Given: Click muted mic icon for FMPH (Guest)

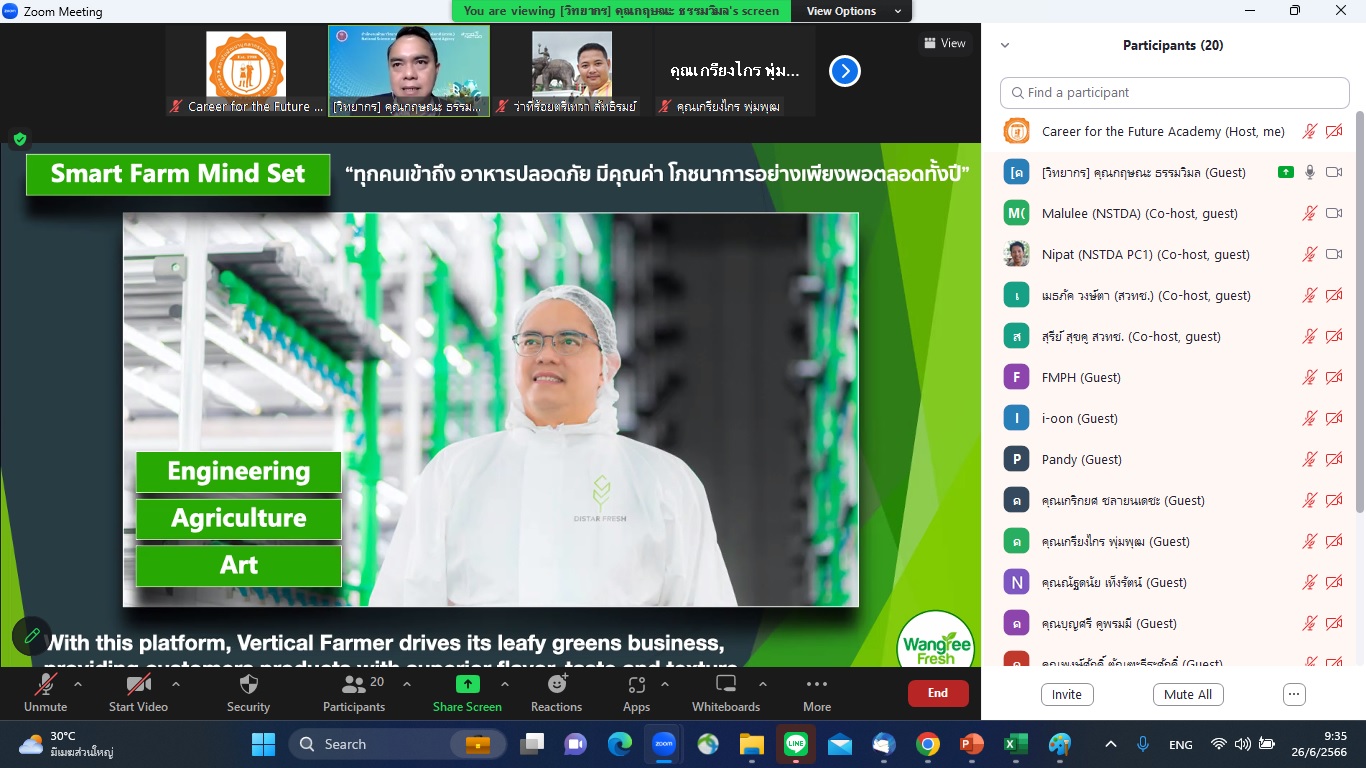Looking at the screenshot, I should [x=1309, y=377].
